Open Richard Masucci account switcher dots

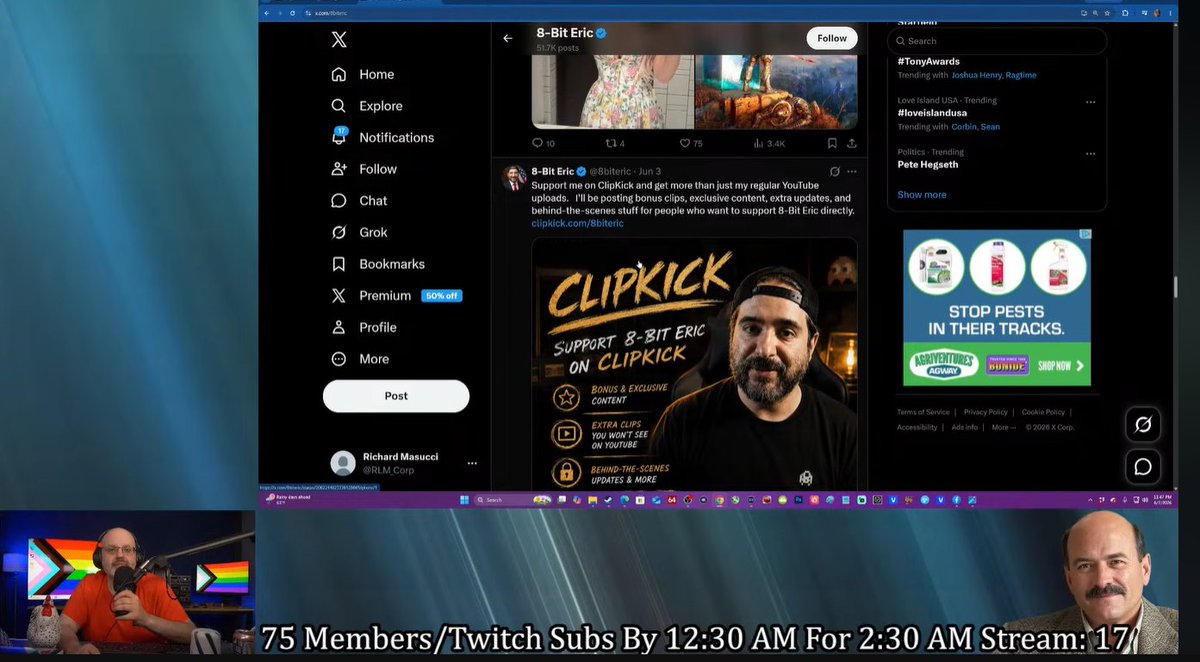click(472, 463)
